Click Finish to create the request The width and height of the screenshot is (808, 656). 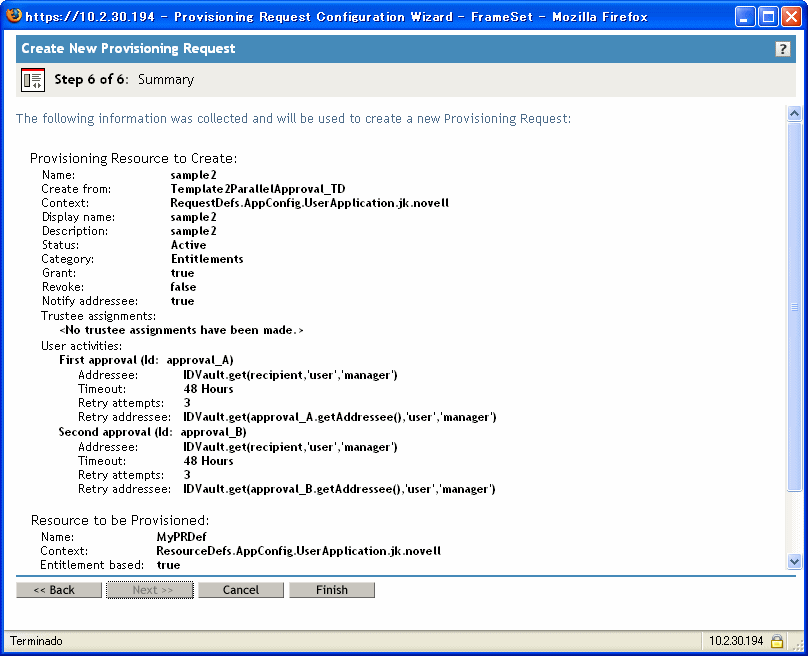(x=332, y=590)
